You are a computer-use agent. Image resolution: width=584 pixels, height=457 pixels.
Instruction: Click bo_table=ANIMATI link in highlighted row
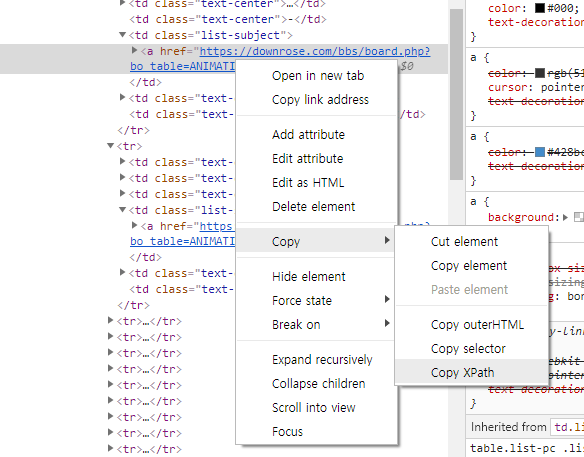pos(182,66)
